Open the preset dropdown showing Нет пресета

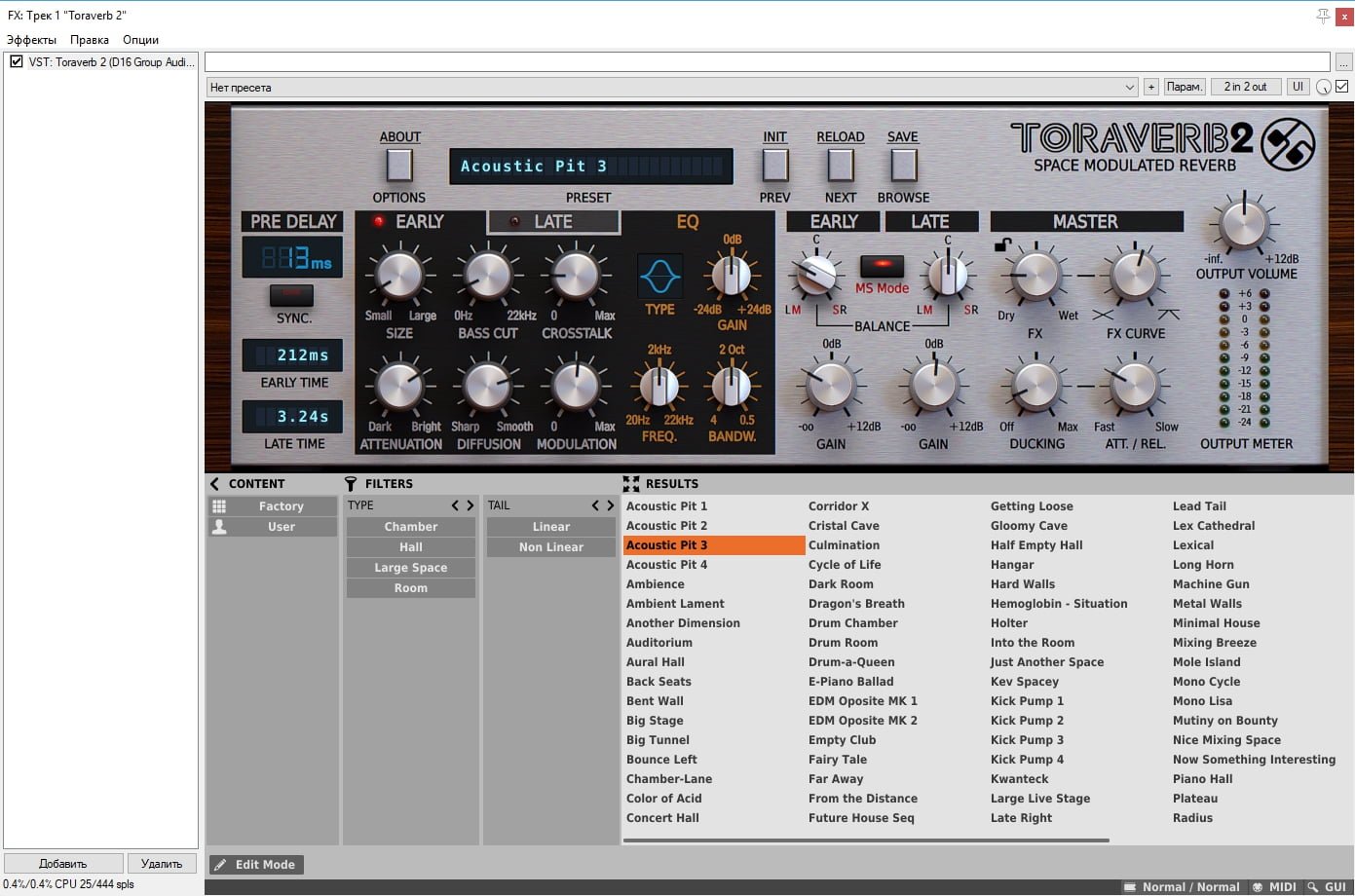[x=672, y=87]
